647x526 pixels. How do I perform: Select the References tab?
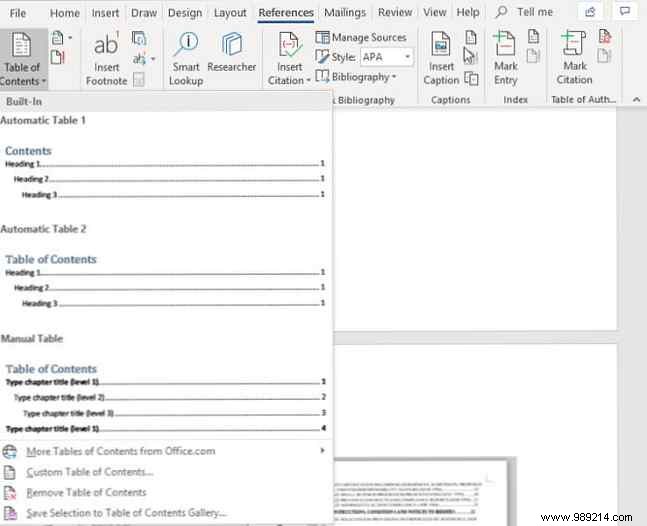(286, 13)
